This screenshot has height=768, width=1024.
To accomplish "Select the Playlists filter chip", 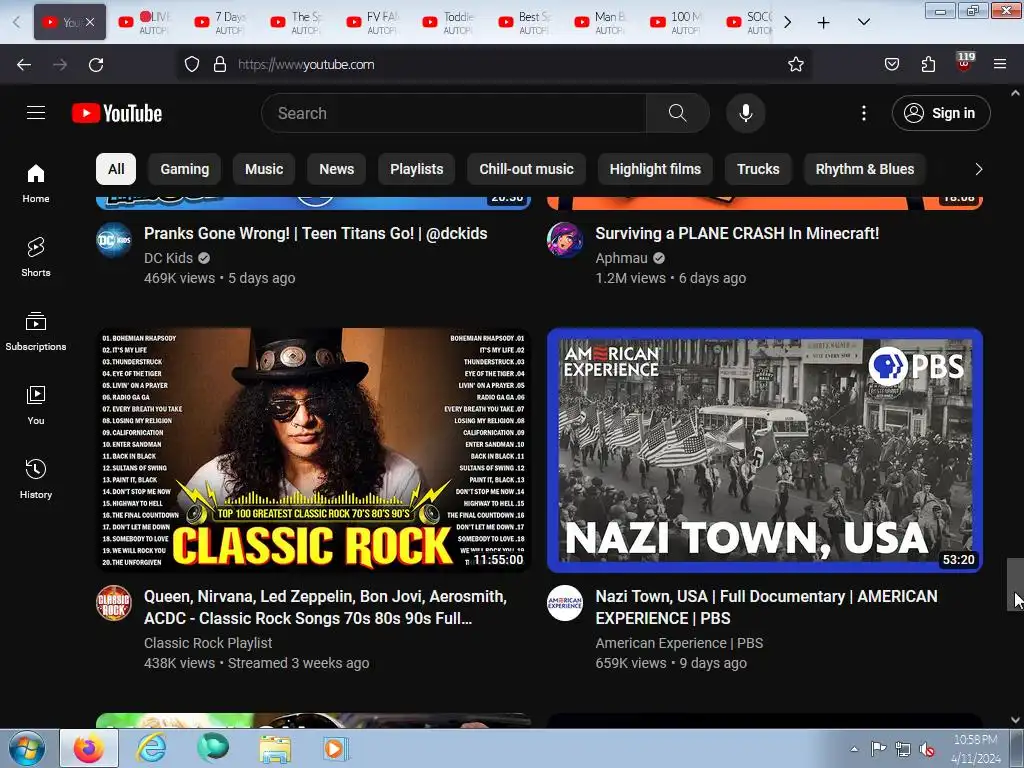I will point(417,169).
